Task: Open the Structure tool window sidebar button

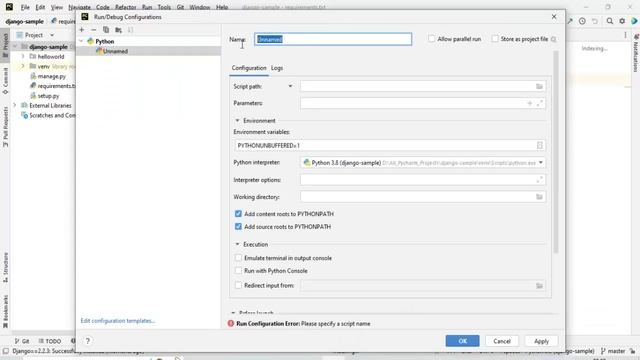Action: point(5,267)
